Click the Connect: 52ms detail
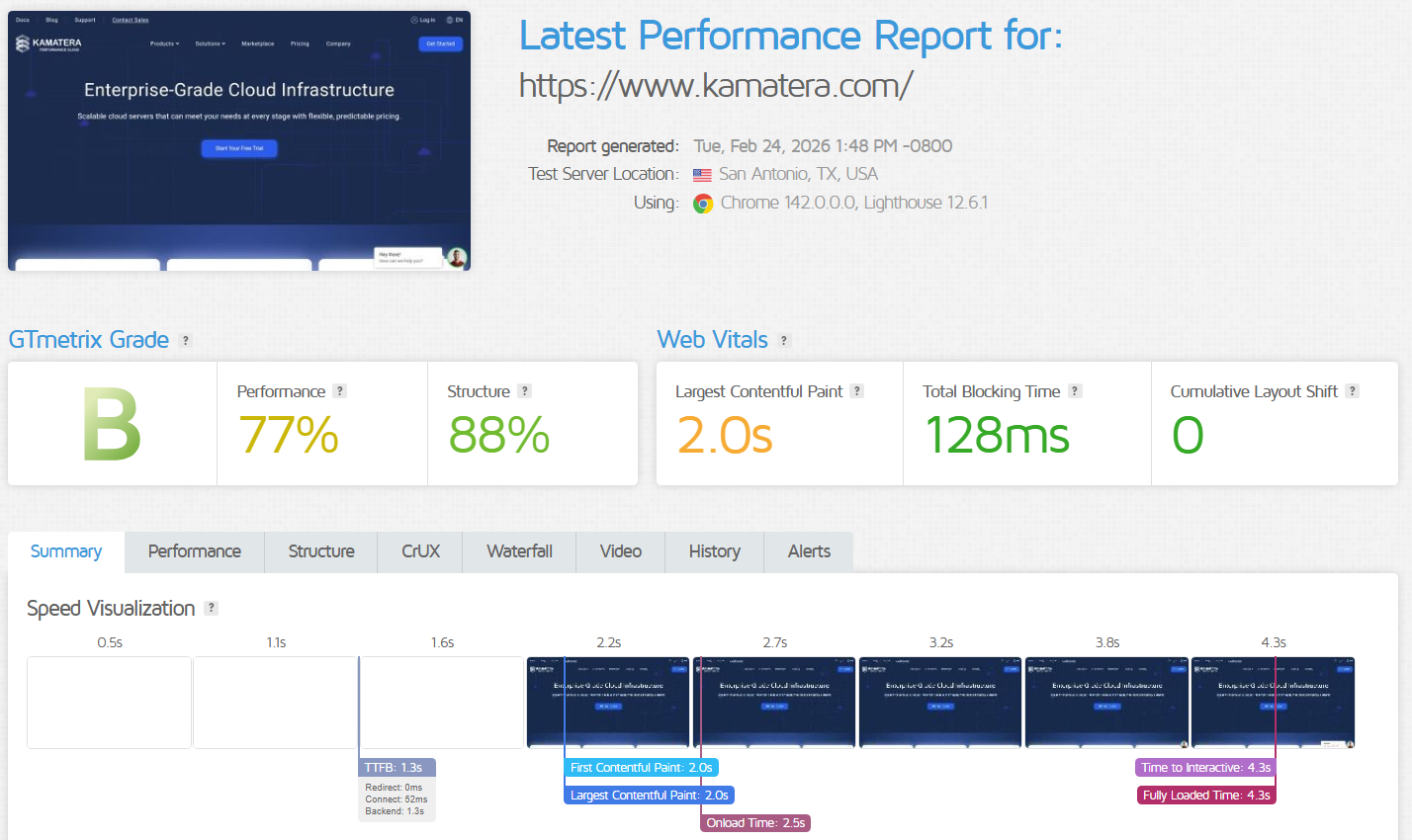 [397, 799]
